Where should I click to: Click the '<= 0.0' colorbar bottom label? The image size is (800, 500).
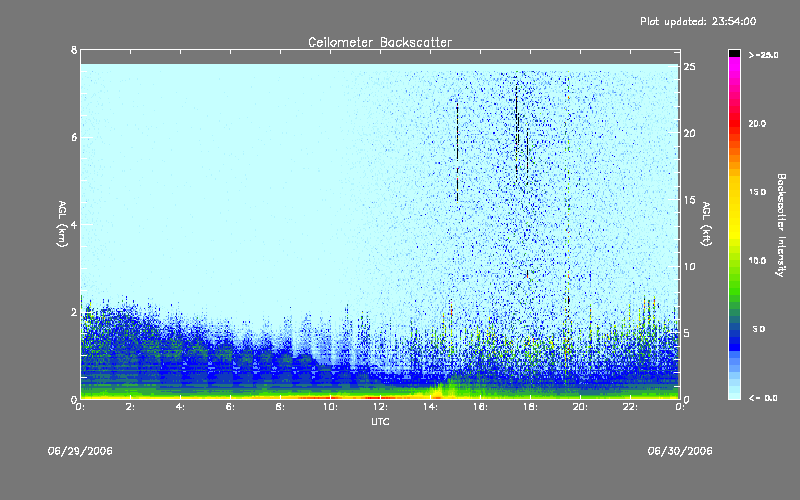[x=763, y=398]
